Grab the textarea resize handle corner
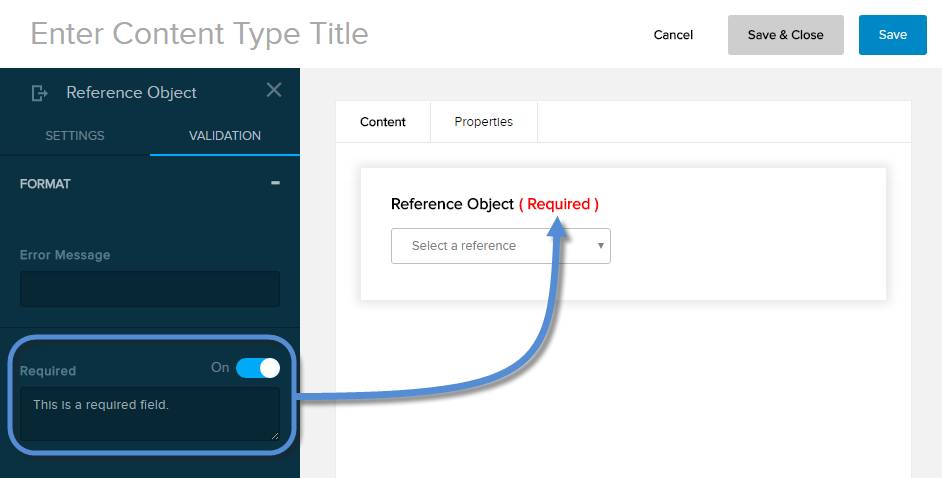This screenshot has height=478, width=942. (x=275, y=436)
